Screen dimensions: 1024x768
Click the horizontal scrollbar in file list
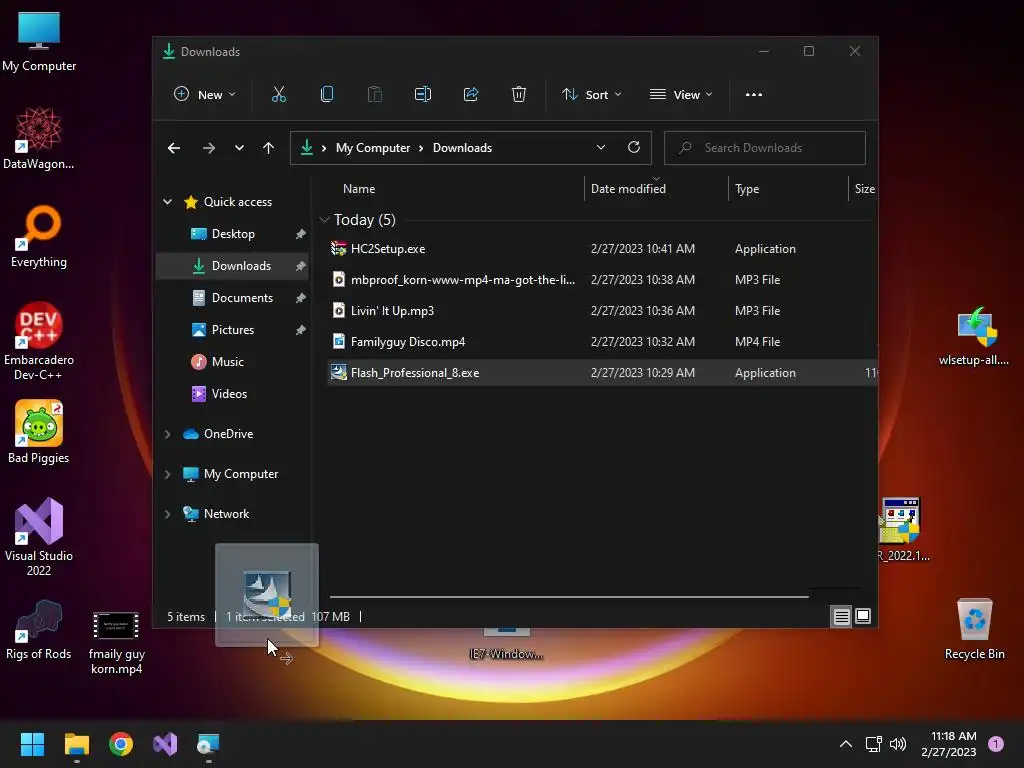click(x=569, y=596)
